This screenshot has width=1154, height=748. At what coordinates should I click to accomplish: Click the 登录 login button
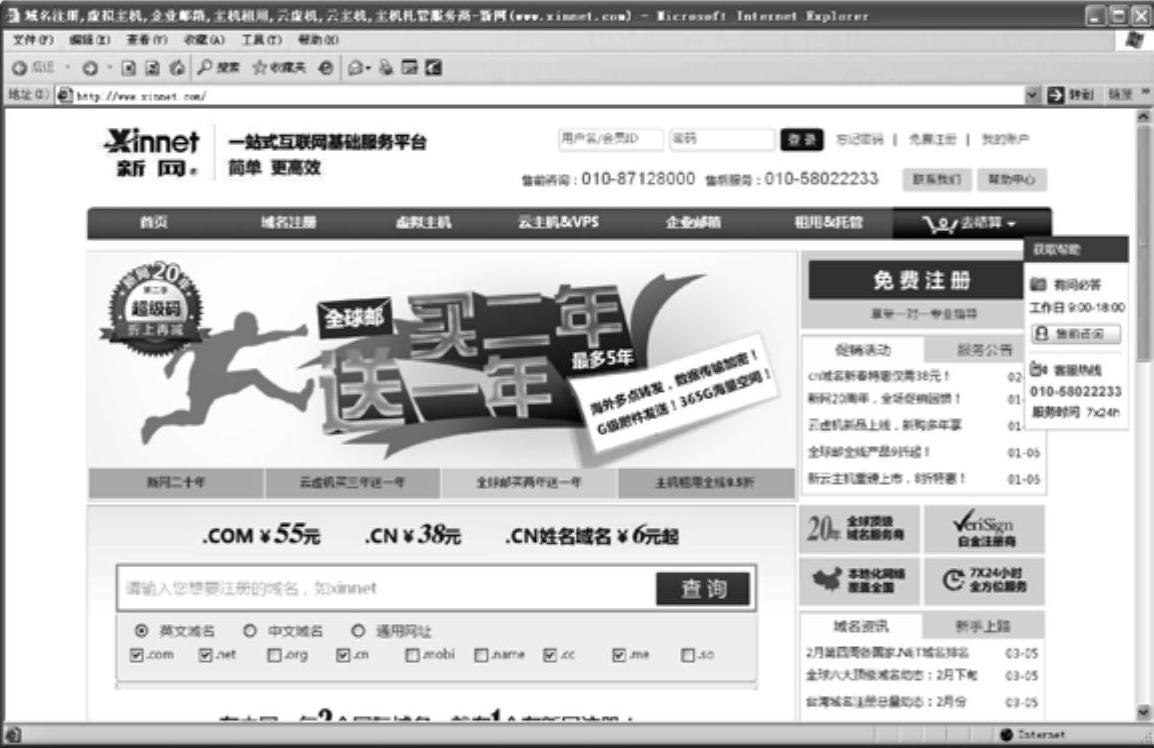[801, 139]
